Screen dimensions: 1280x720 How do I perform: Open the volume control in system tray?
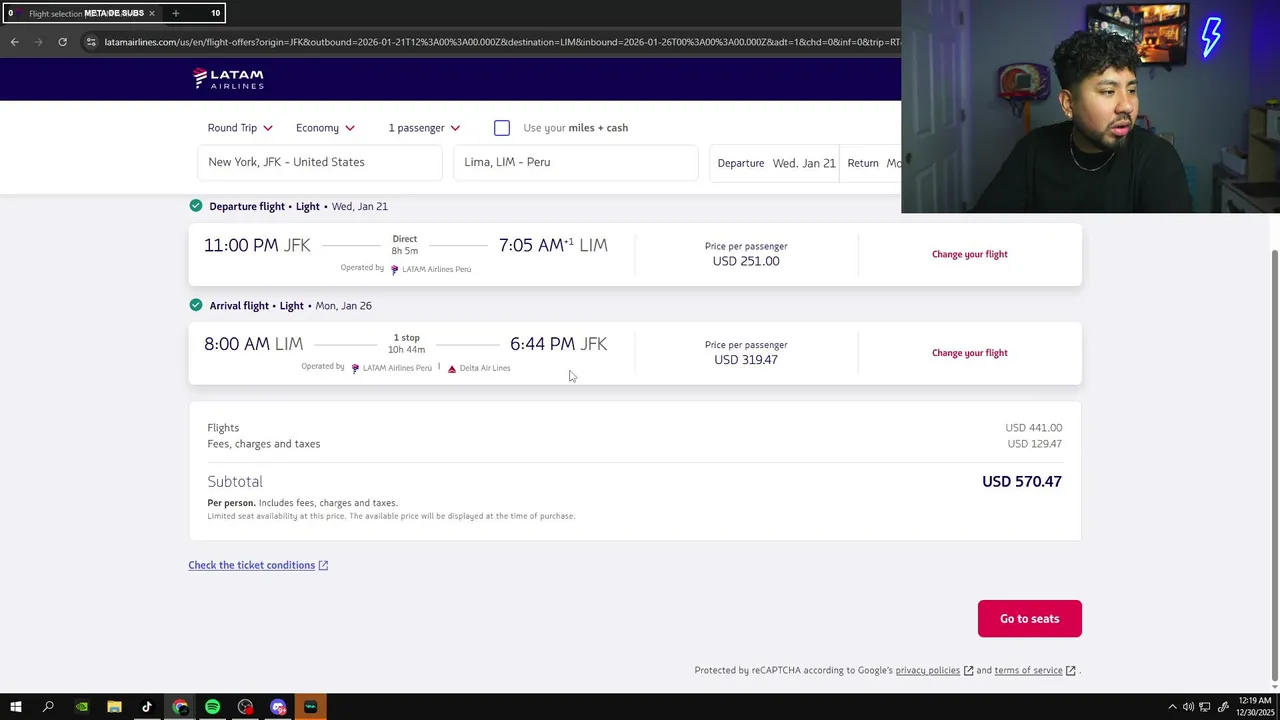(1188, 707)
